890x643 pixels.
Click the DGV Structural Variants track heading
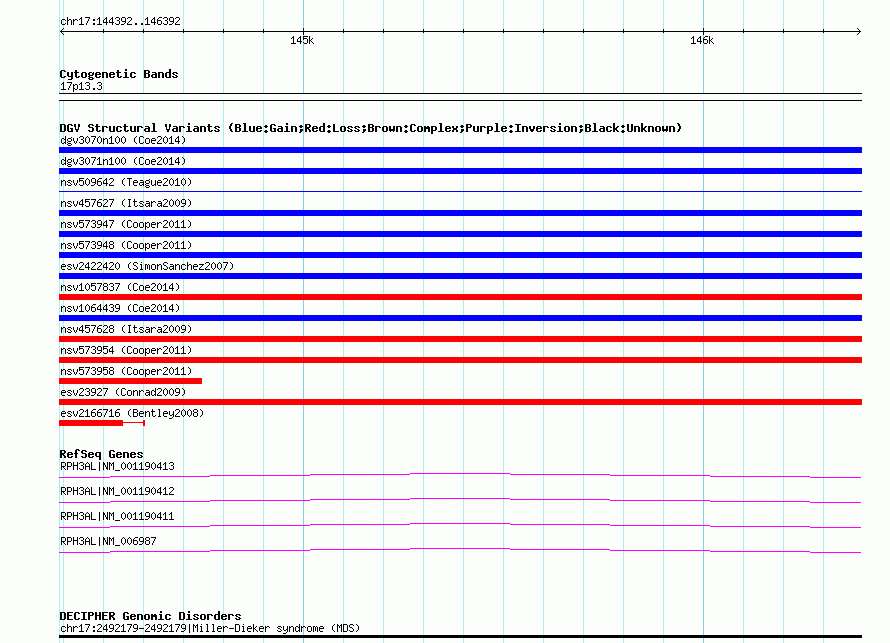pyautogui.click(x=371, y=128)
